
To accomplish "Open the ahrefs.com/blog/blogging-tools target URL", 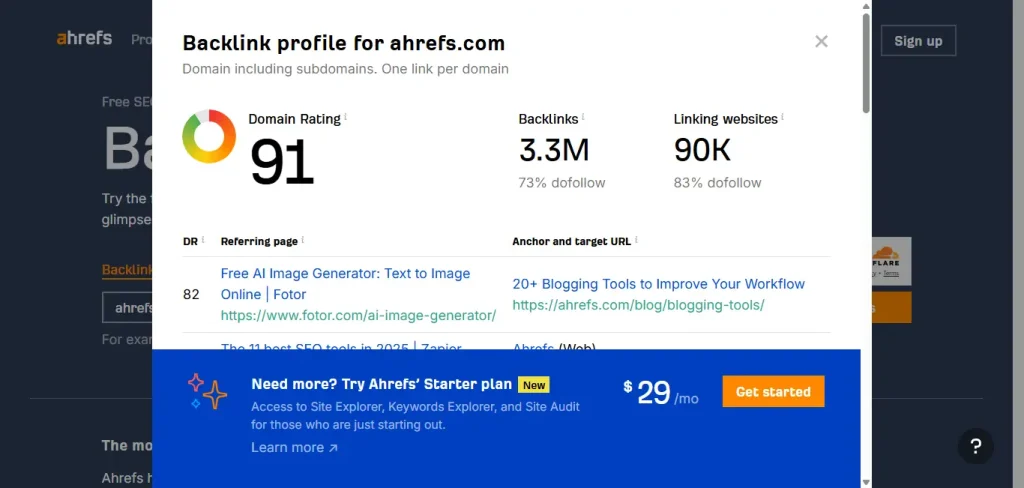I will (638, 305).
